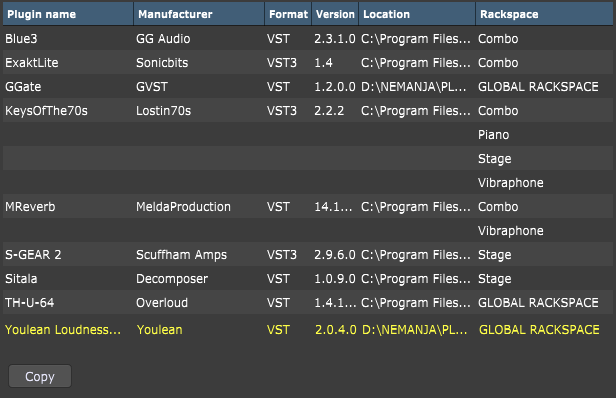616x398 pixels.
Task: Click the Location column header
Action: tap(417, 14)
